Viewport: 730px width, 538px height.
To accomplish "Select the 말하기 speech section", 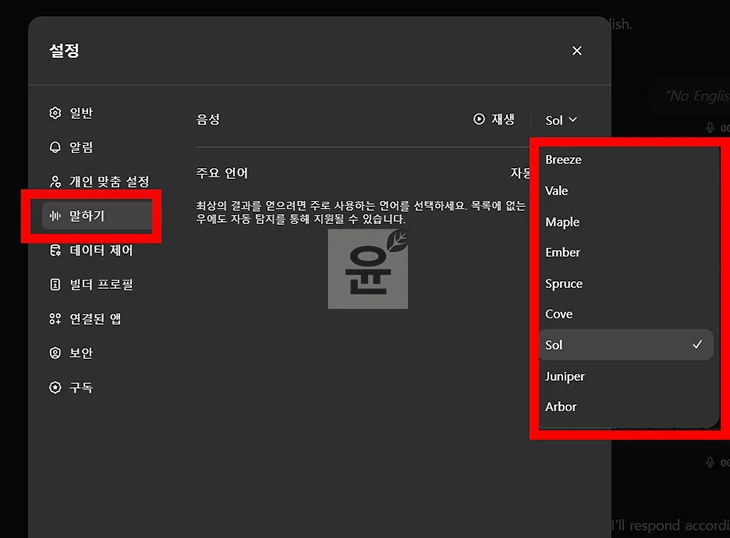I will point(96,216).
